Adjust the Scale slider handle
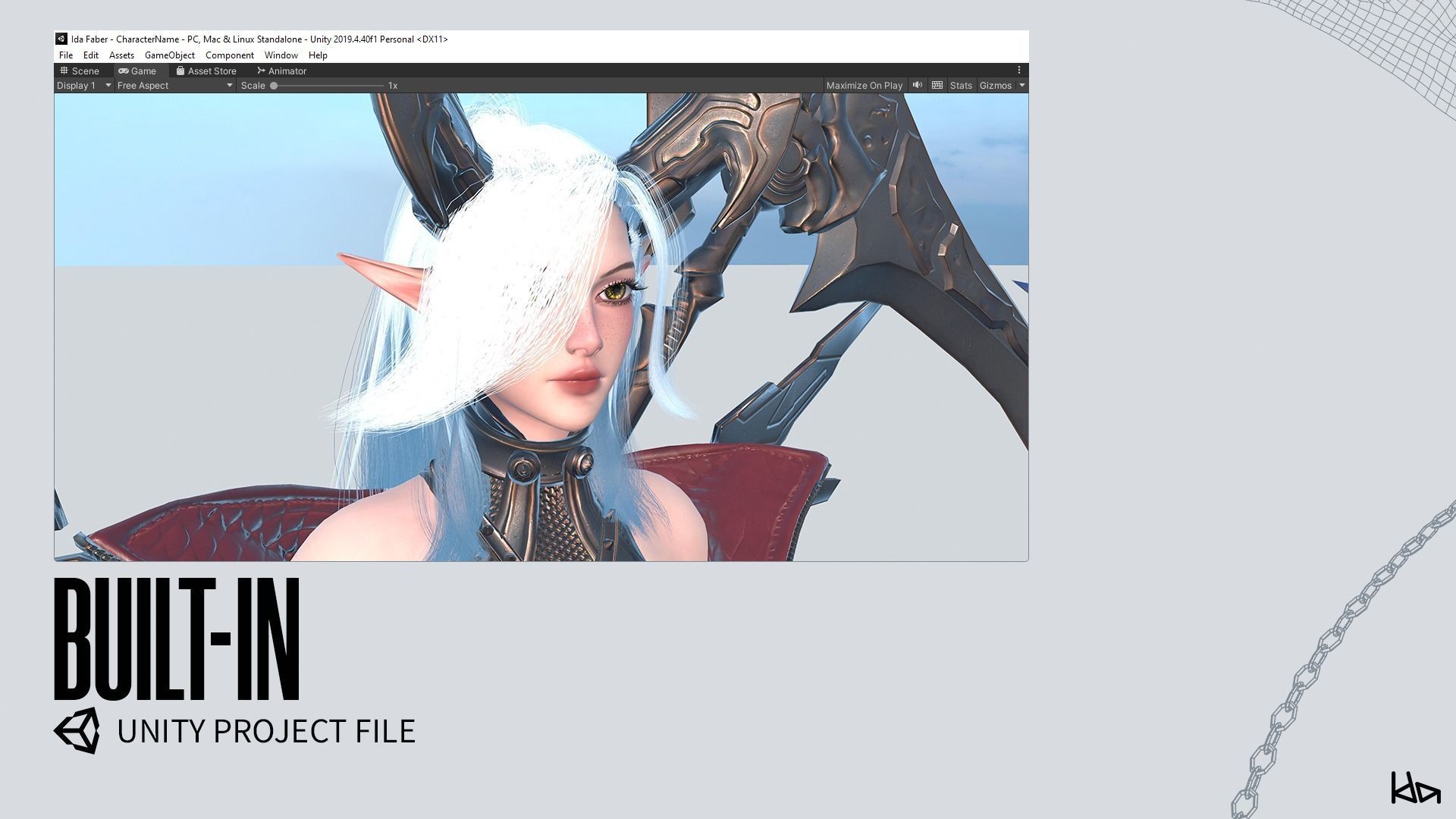Screen dimensions: 1456x819 [x=274, y=86]
